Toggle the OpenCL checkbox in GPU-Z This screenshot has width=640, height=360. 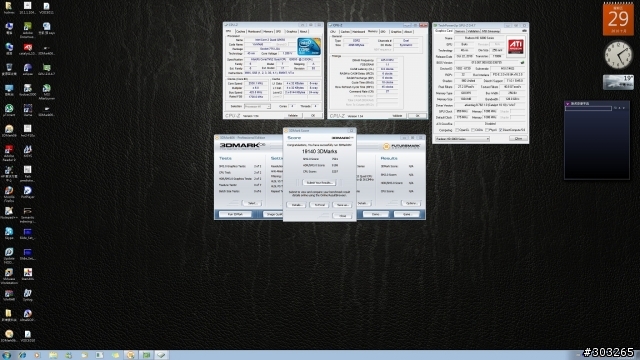click(x=457, y=130)
